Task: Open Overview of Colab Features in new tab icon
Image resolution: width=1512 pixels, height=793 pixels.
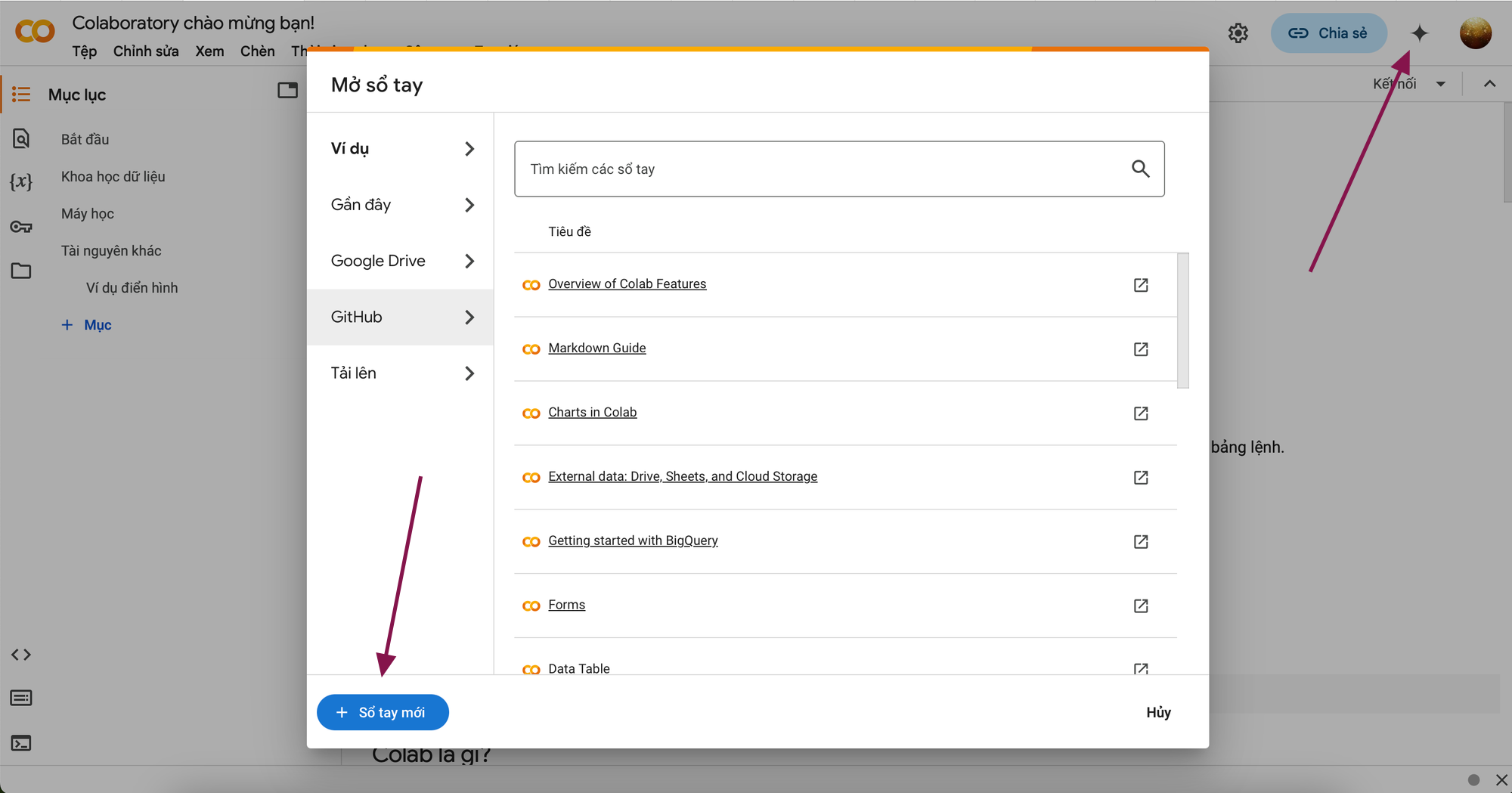Action: 1141,285
